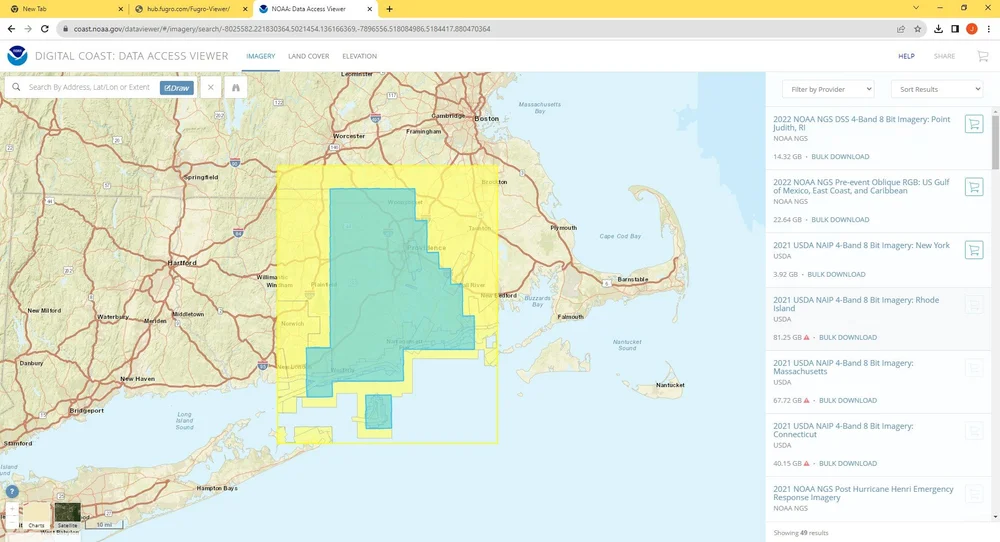The height and width of the screenshot is (542, 1000).
Task: Click cart icon for NAIP Connecticut
Action: click(x=974, y=431)
